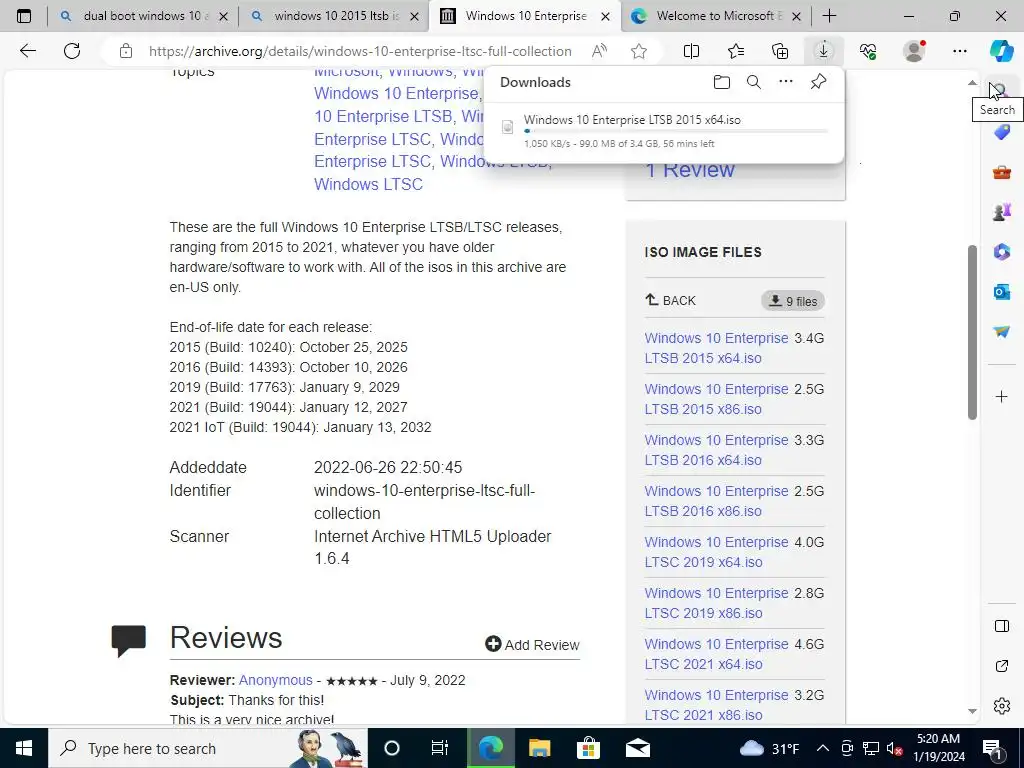Open more options in Downloads panel
The image size is (1024, 768).
point(786,82)
